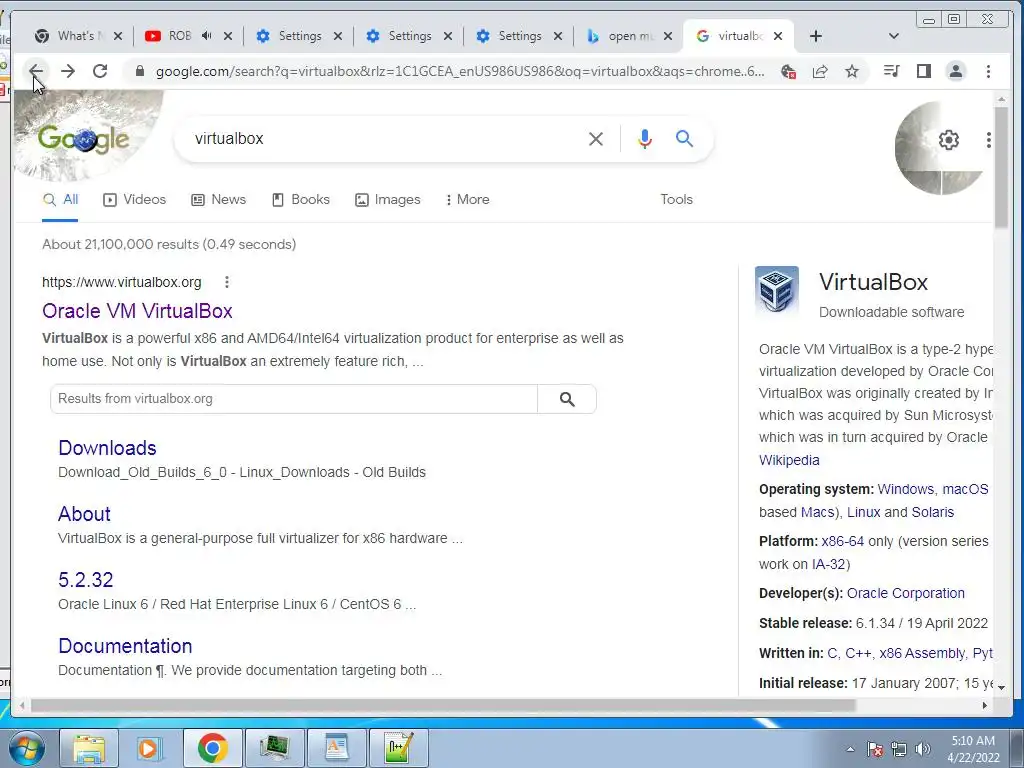The height and width of the screenshot is (768, 1024).
Task: Select the Images search filter
Action: click(387, 200)
